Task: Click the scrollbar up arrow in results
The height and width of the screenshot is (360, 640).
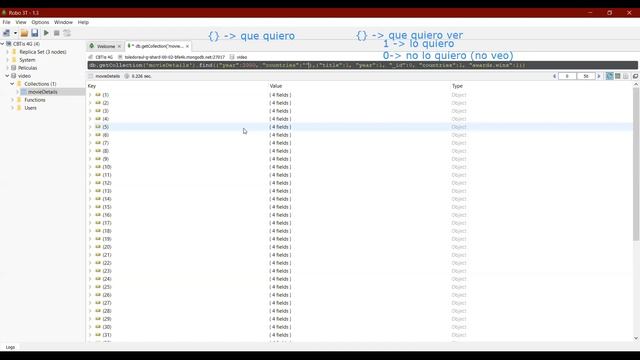Action: (636, 84)
